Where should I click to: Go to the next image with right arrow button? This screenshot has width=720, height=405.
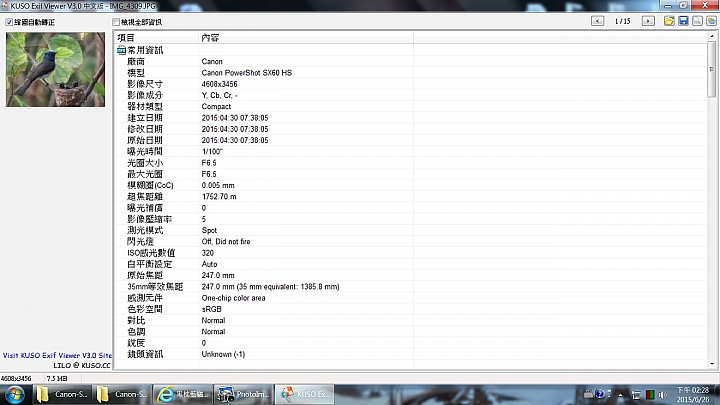click(x=648, y=21)
